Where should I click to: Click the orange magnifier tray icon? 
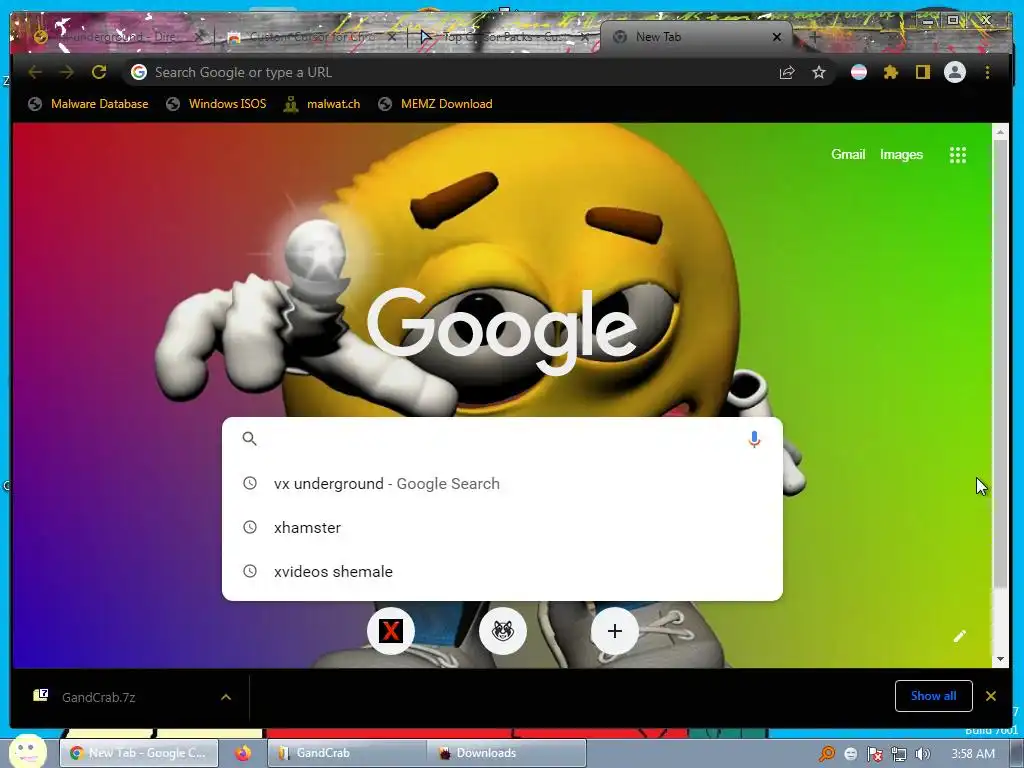point(827,754)
